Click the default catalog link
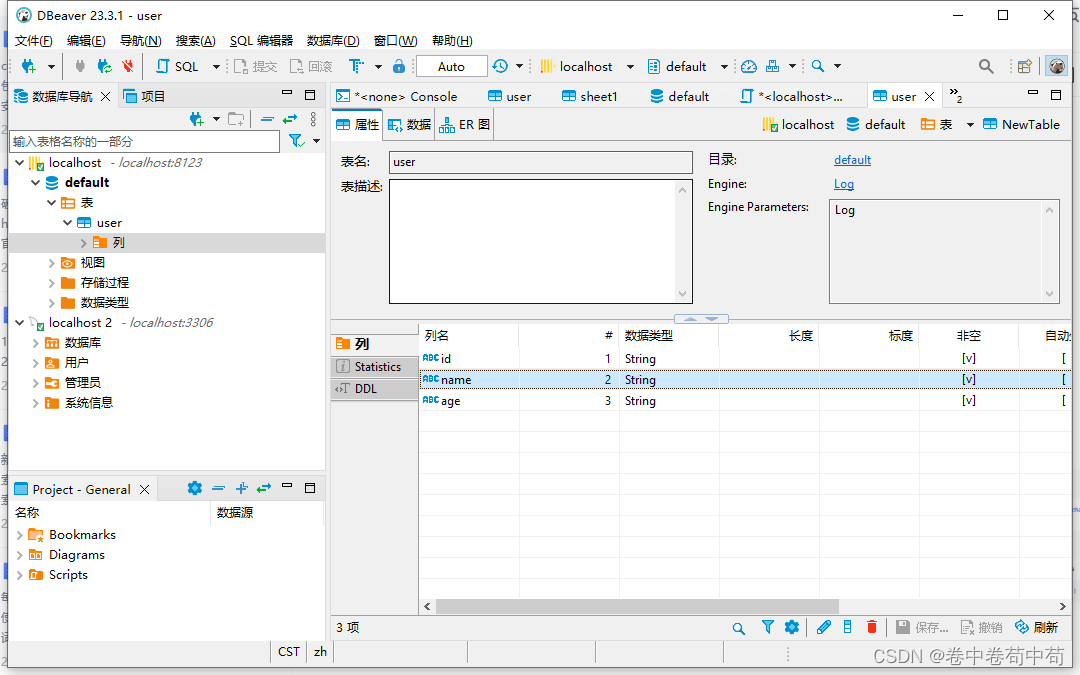 click(x=852, y=159)
